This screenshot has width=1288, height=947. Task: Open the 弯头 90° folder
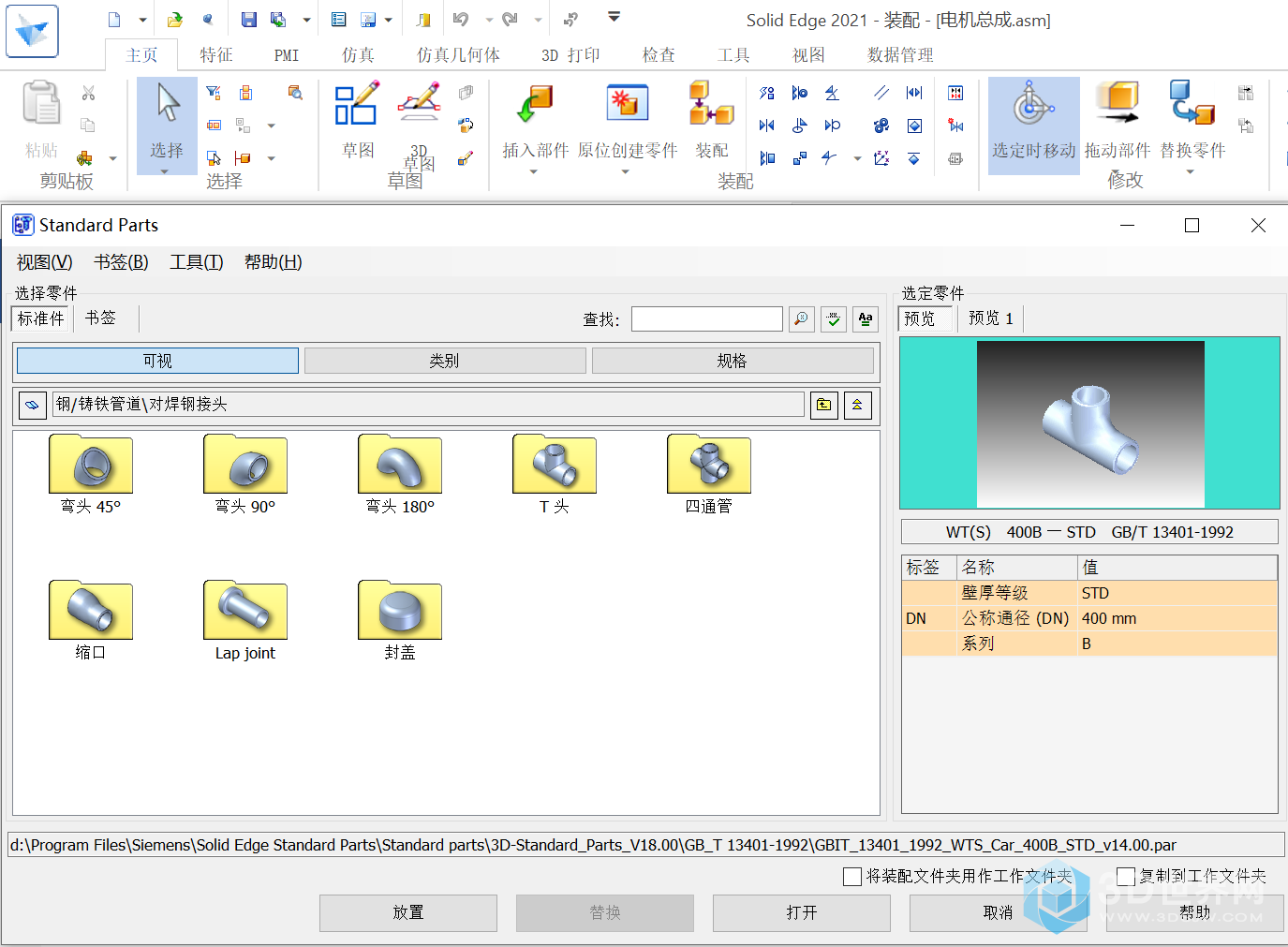pyautogui.click(x=245, y=474)
